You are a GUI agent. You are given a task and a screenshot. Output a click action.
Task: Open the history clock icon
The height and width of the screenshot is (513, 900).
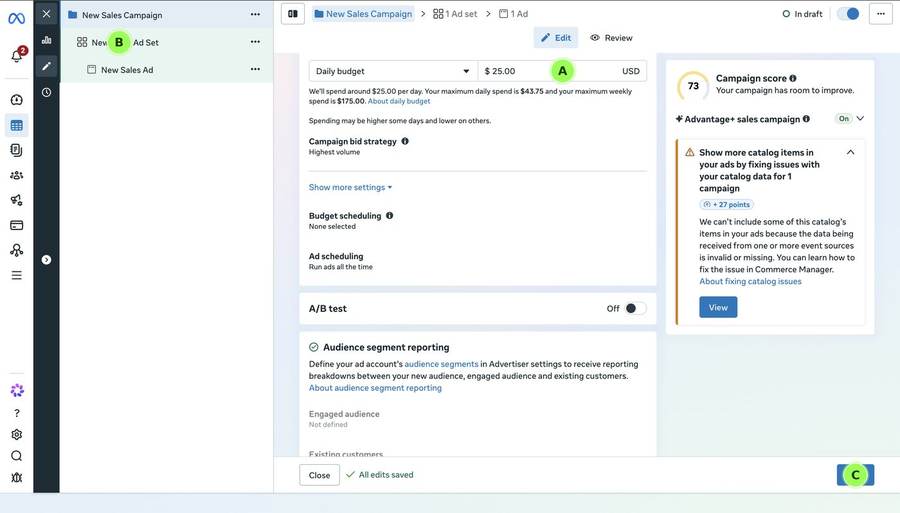(x=46, y=92)
